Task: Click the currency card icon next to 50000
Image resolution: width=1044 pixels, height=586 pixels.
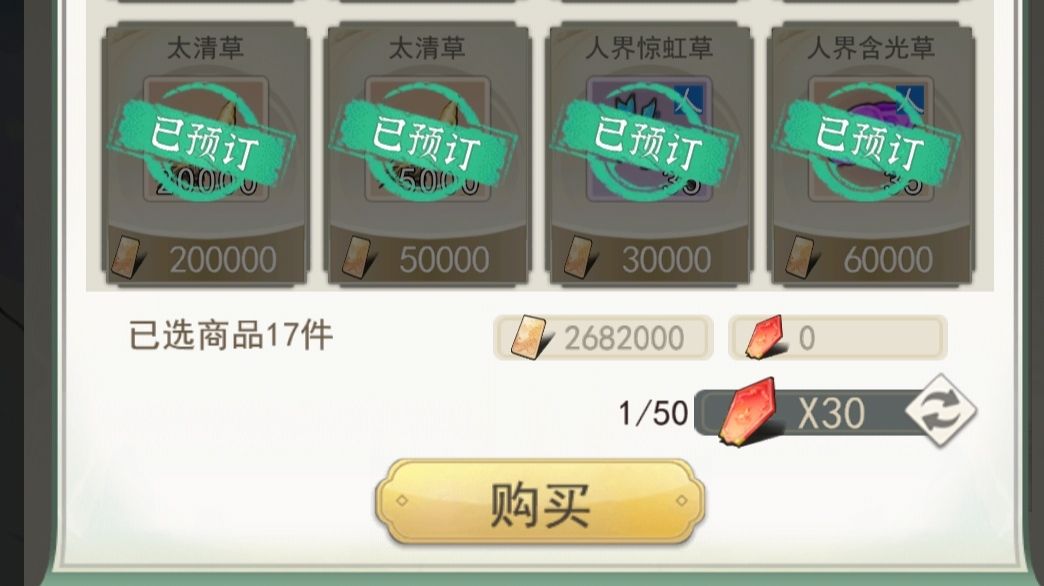Action: tap(358, 258)
